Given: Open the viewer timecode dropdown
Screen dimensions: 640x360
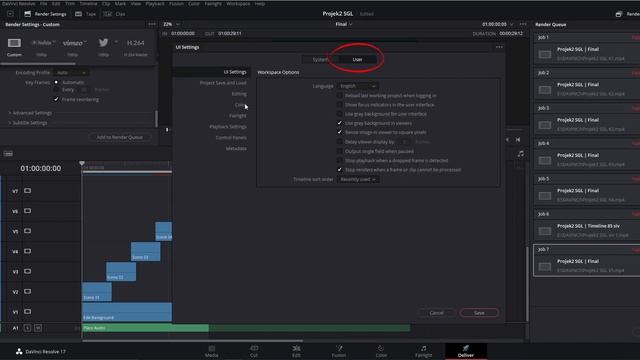Looking at the screenshot, I should click(498, 24).
